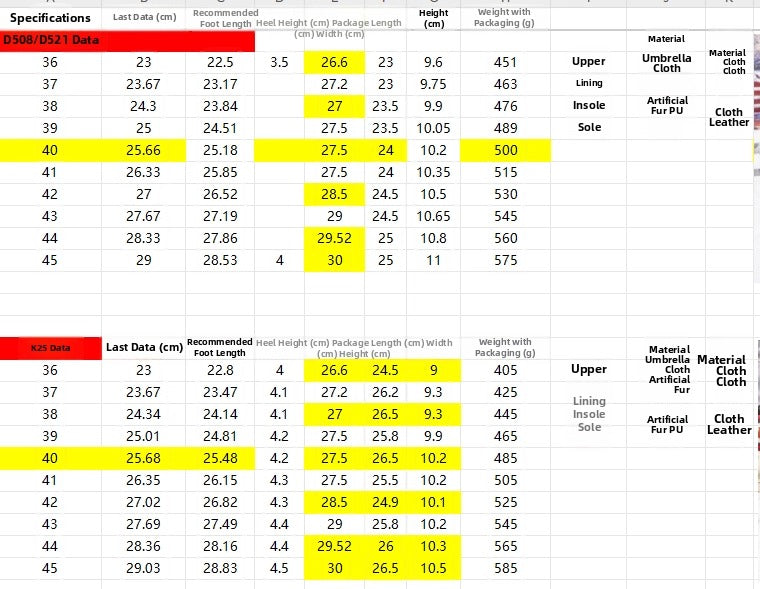The width and height of the screenshot is (760, 589).
Task: Click the Height (cm) column header
Action: (433, 18)
